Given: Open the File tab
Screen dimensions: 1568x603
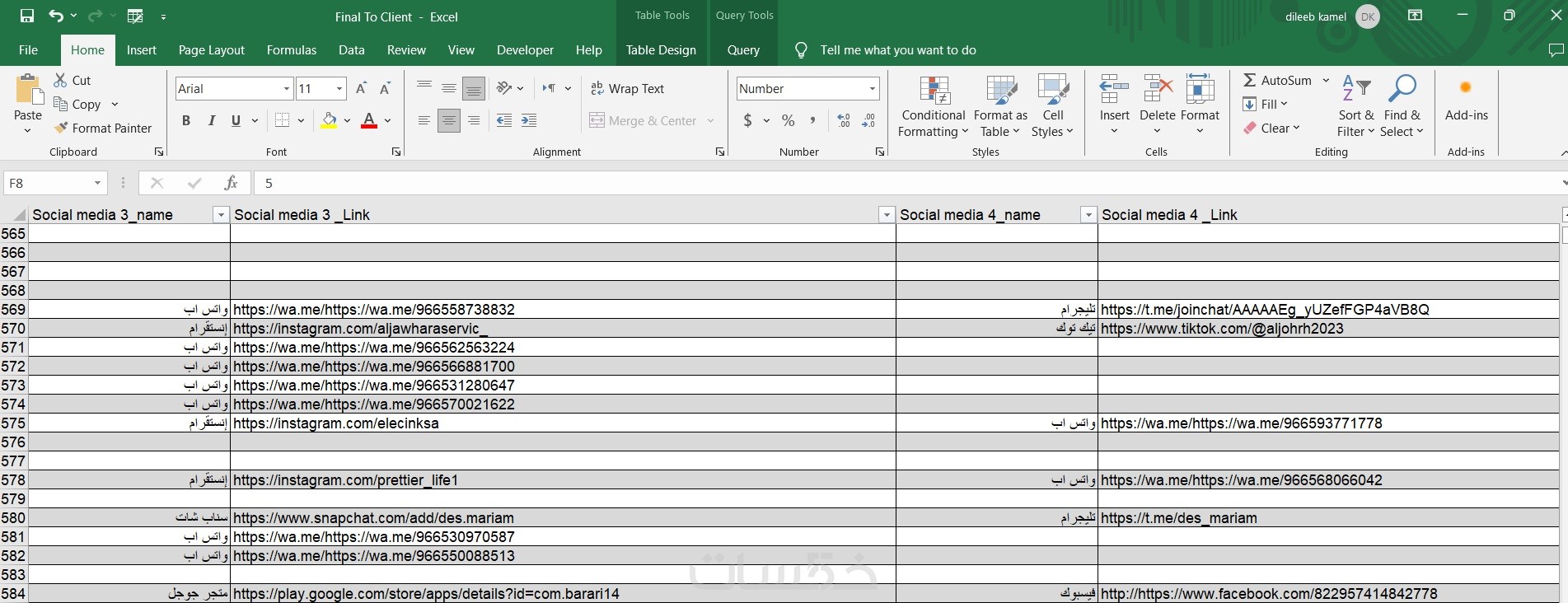Looking at the screenshot, I should click(x=28, y=49).
